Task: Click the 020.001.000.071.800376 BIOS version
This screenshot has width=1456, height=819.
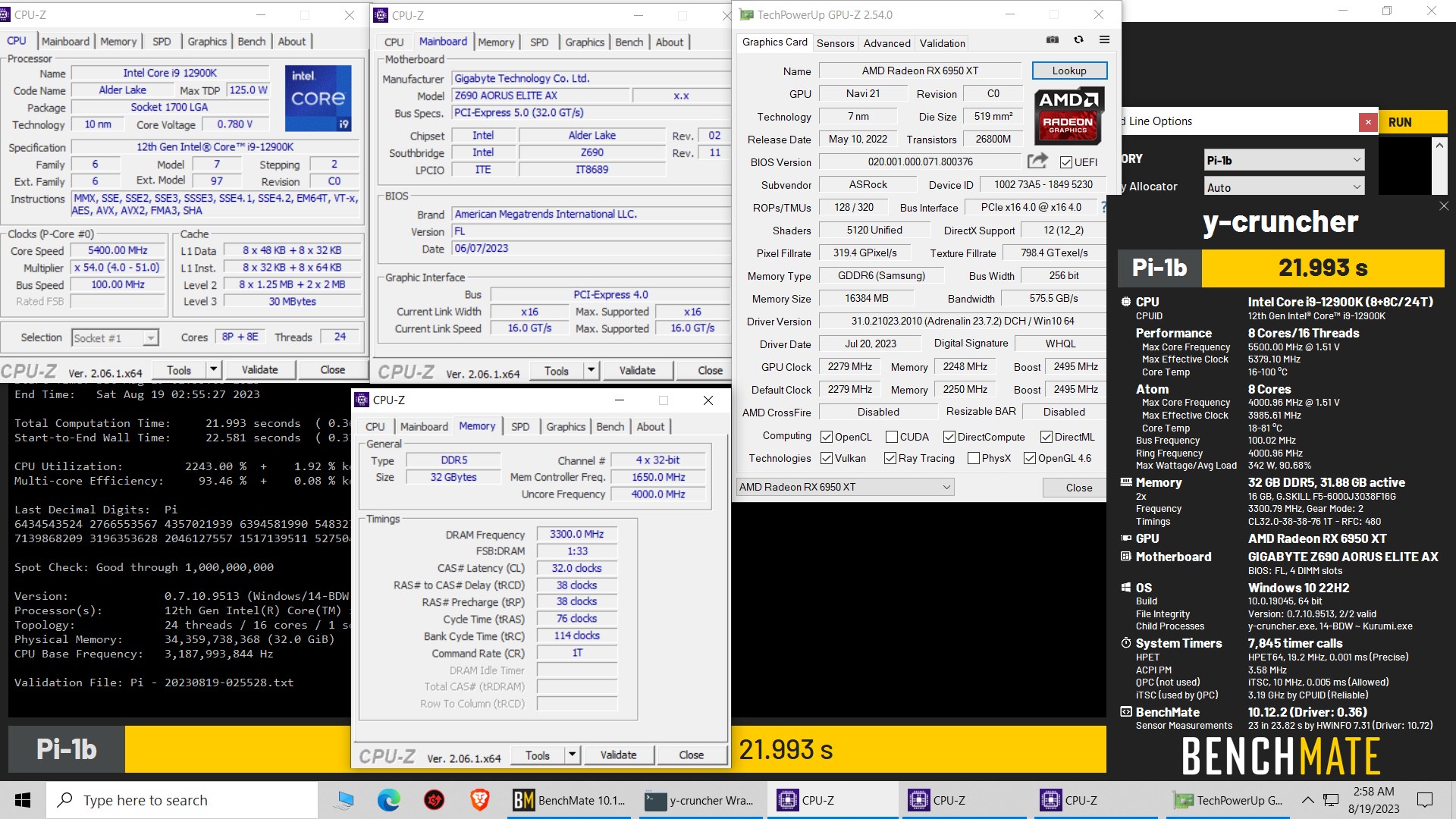Action: 920,162
